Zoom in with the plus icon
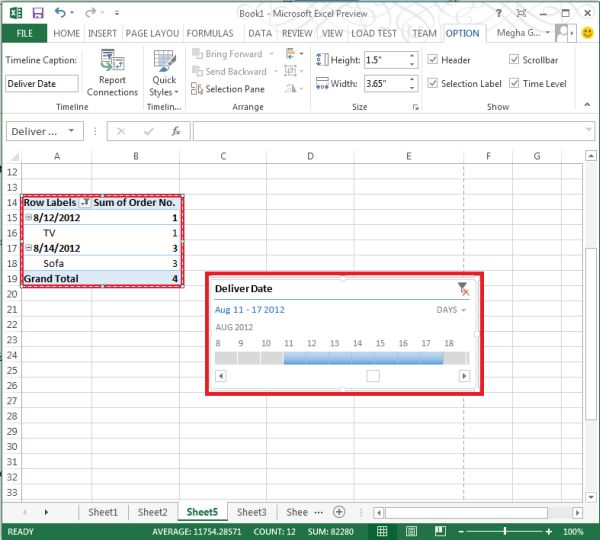The image size is (600, 540). pyautogui.click(x=549, y=531)
